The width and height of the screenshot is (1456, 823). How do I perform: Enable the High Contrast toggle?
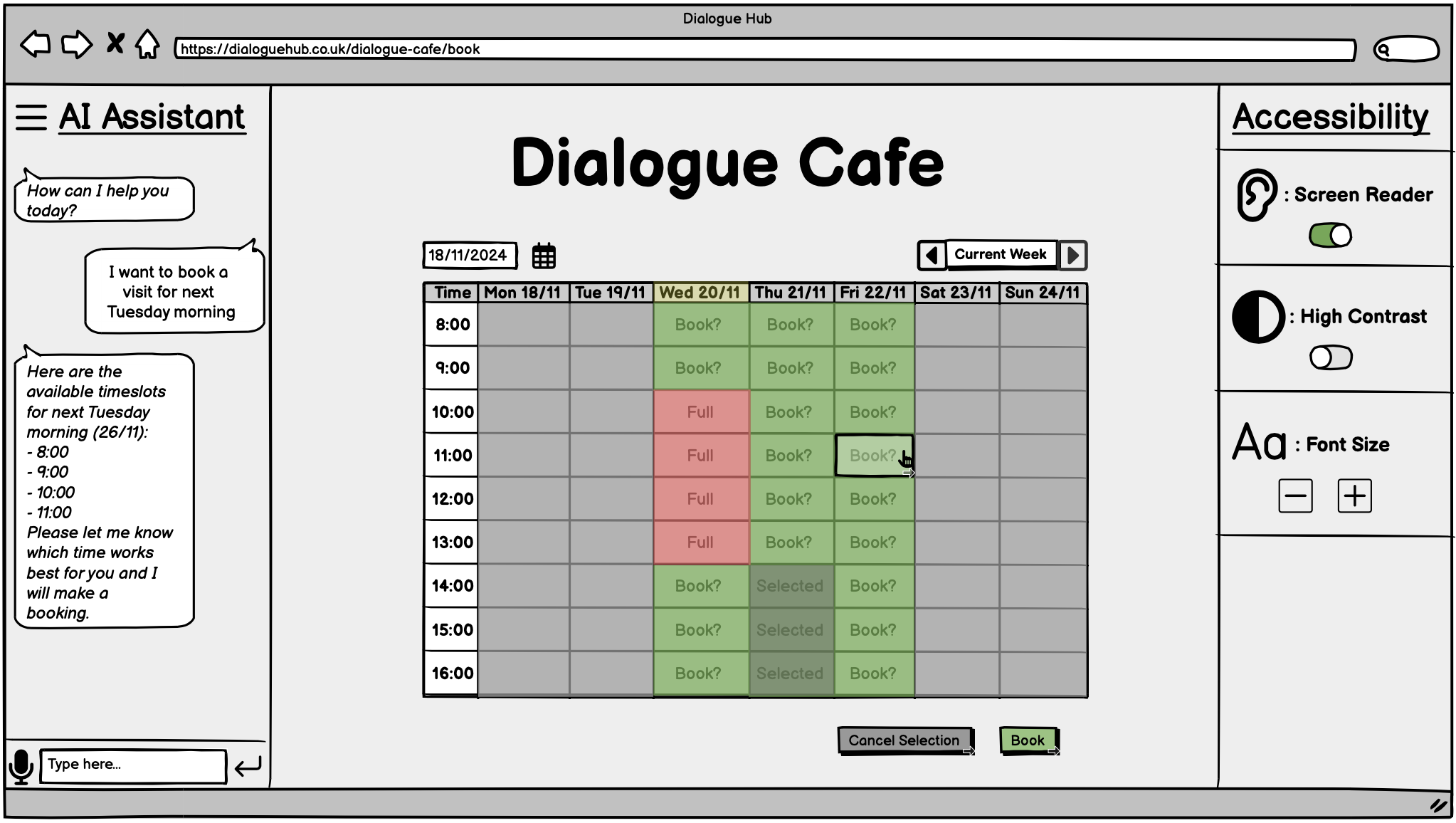1329,357
